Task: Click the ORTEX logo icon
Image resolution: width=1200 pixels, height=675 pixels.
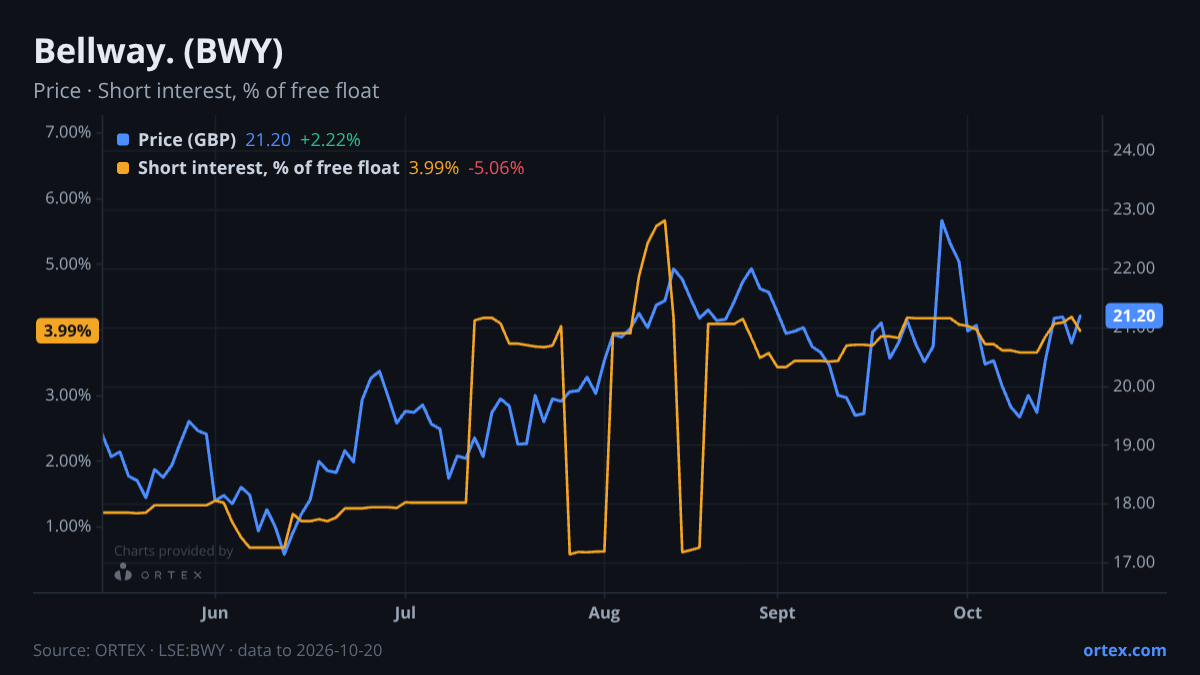Action: tap(123, 573)
